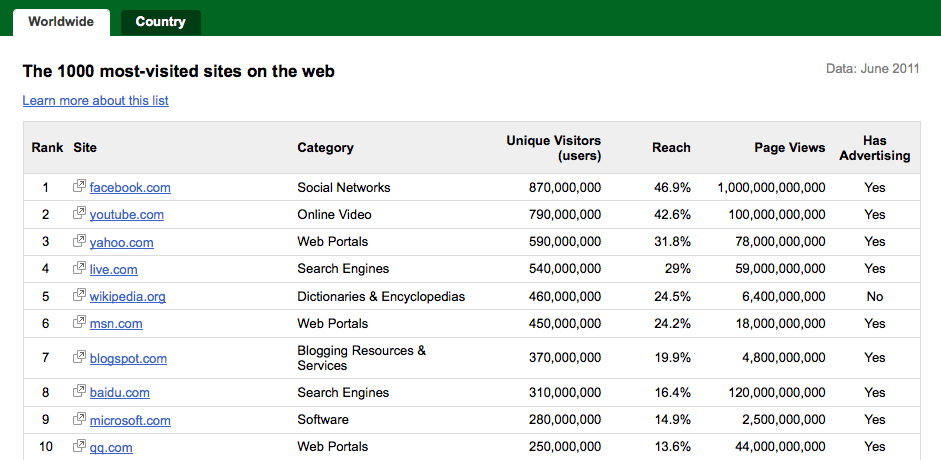This screenshot has width=941, height=460.
Task: Click the Has Advertising column header
Action: coord(875,148)
